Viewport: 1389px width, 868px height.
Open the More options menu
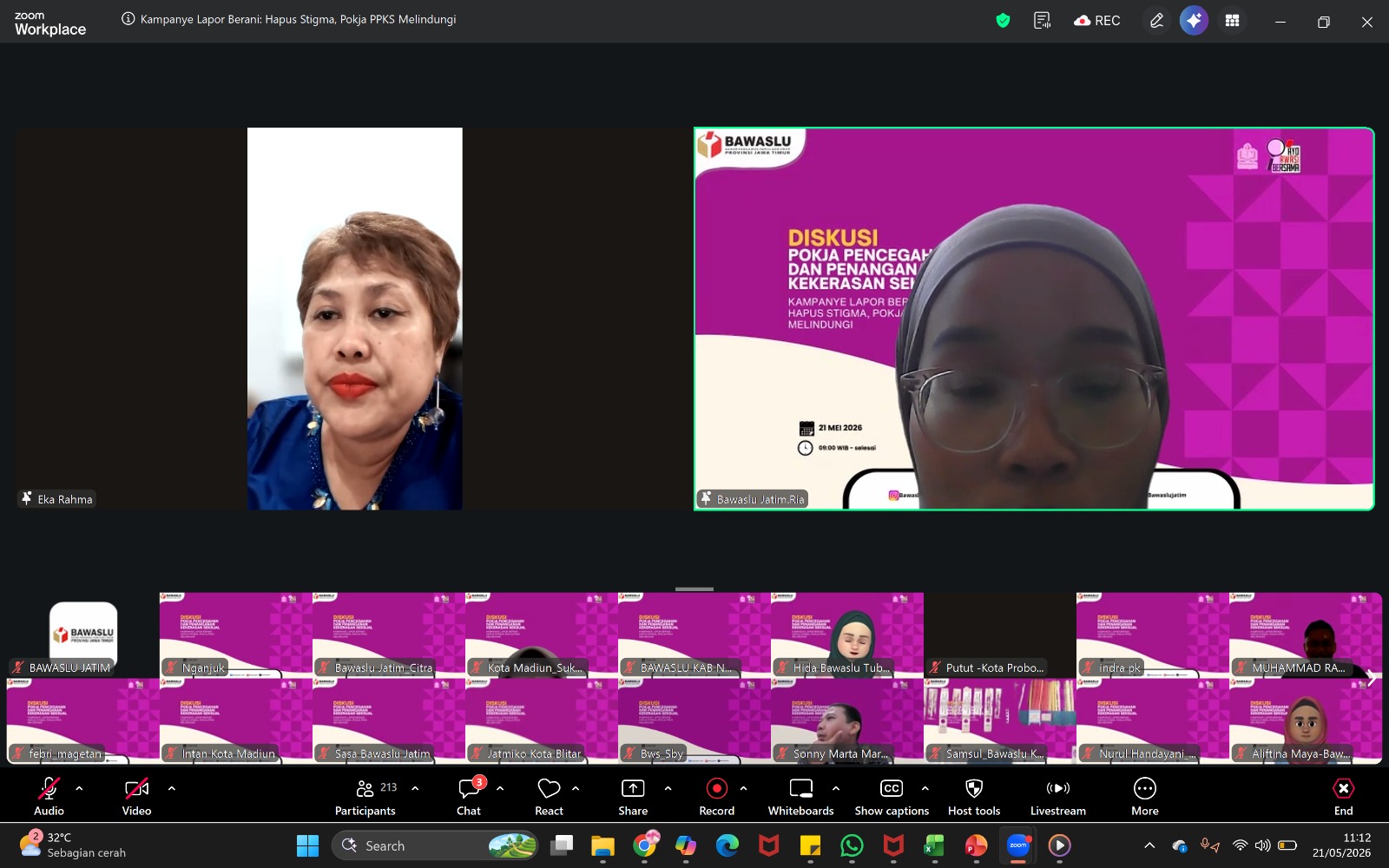pyautogui.click(x=1145, y=797)
